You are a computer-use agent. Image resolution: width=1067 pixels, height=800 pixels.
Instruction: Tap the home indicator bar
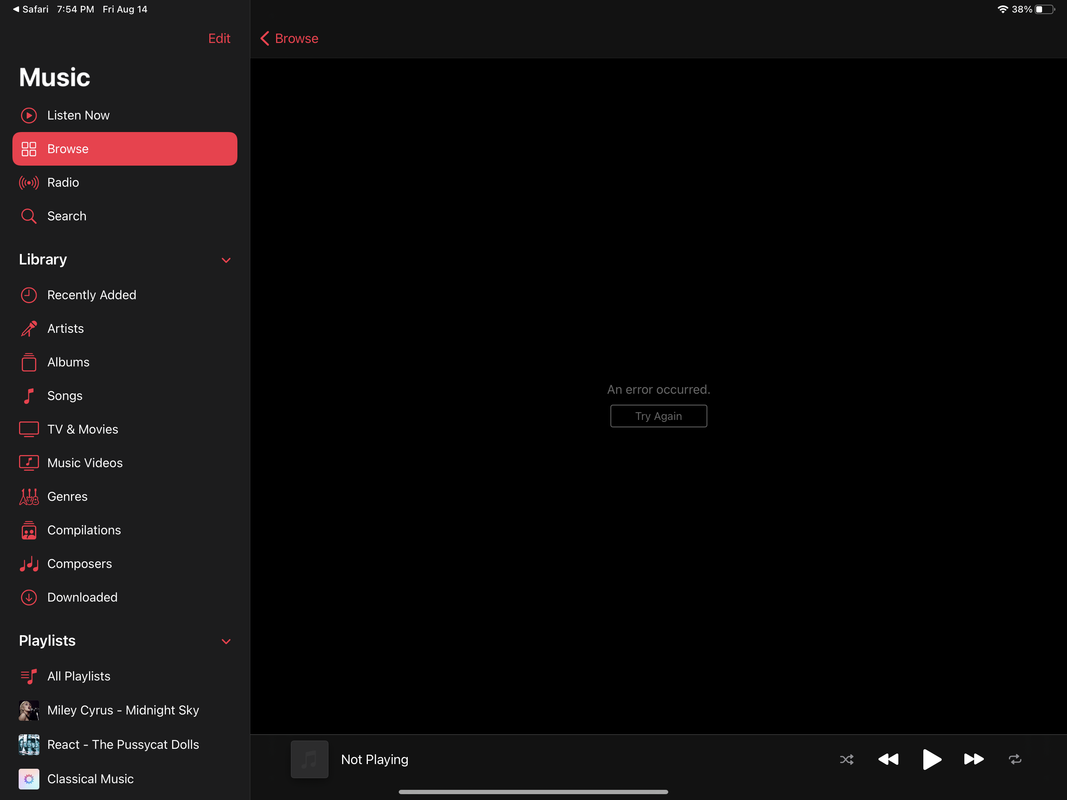(x=534, y=792)
